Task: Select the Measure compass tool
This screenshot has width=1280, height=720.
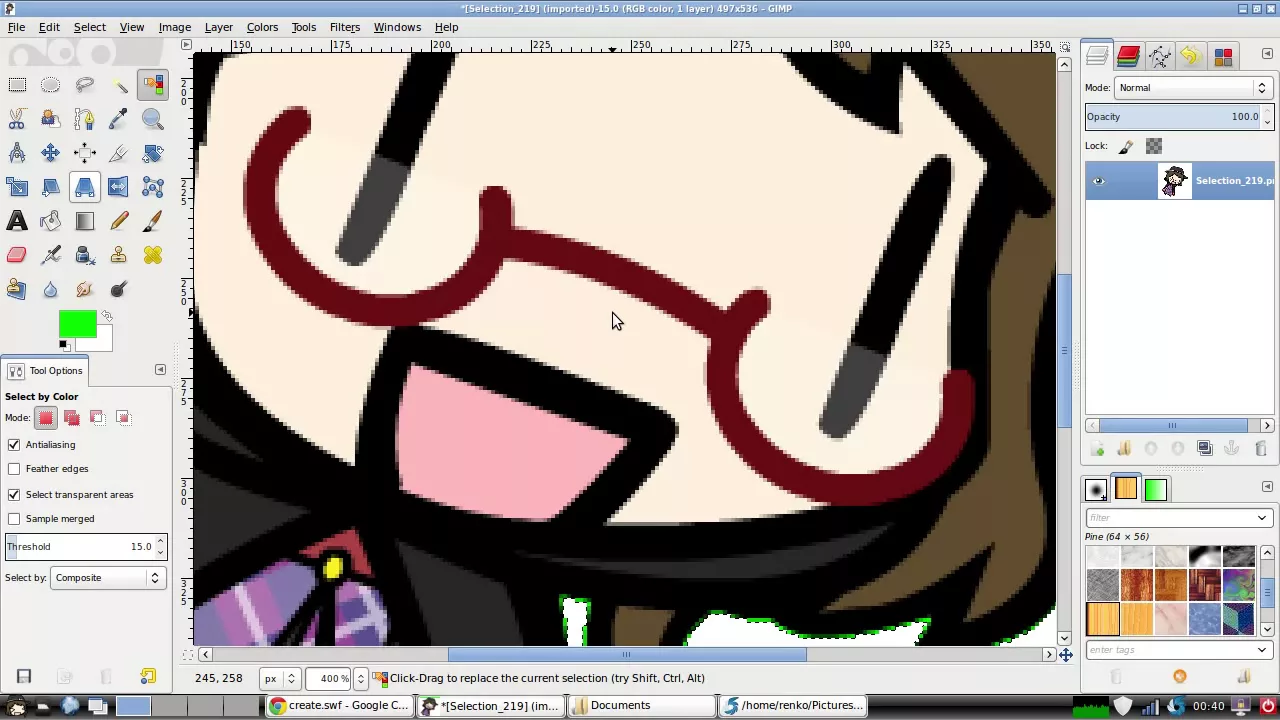Action: [17, 153]
